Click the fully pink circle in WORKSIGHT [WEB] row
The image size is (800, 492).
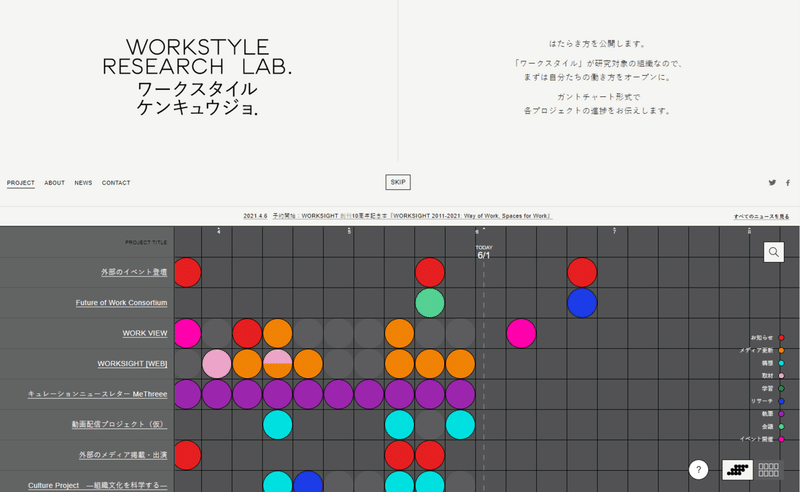(x=217, y=364)
